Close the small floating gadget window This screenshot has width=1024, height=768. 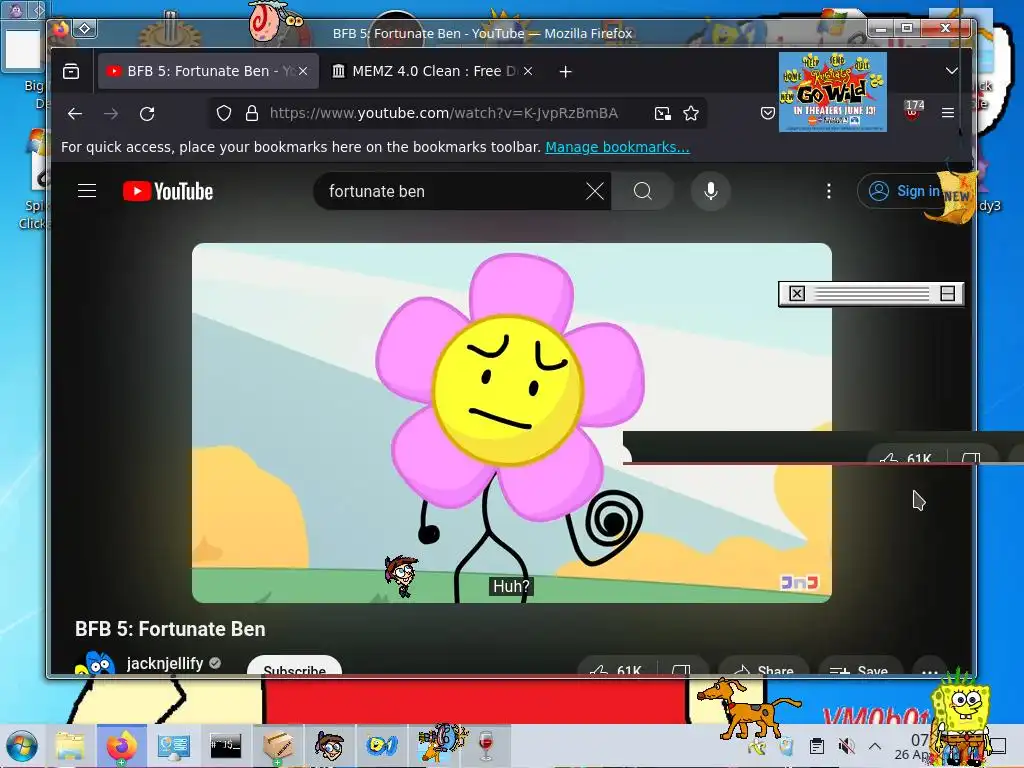pos(797,294)
